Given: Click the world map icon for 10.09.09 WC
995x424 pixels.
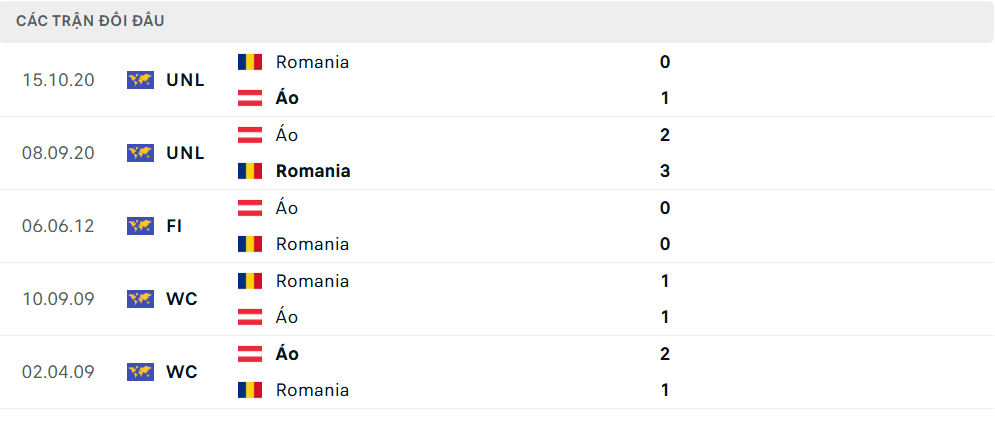Looking at the screenshot, I should click(x=140, y=299).
